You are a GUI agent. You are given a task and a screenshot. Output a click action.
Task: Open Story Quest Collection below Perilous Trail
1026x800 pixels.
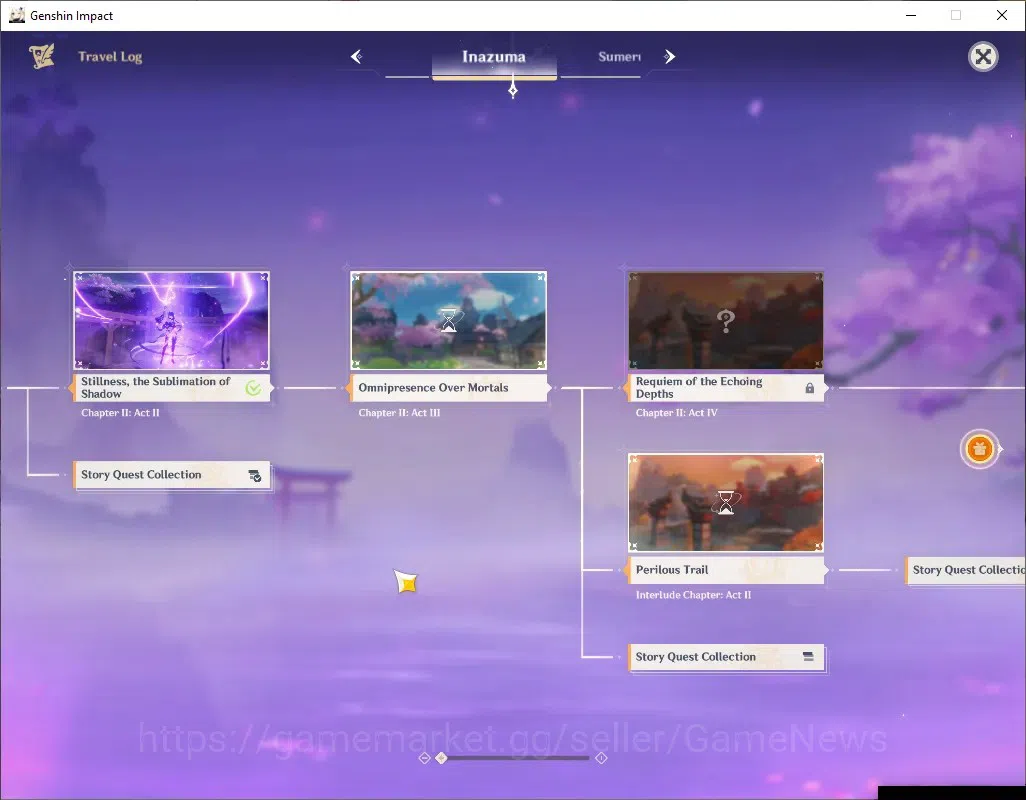click(726, 657)
